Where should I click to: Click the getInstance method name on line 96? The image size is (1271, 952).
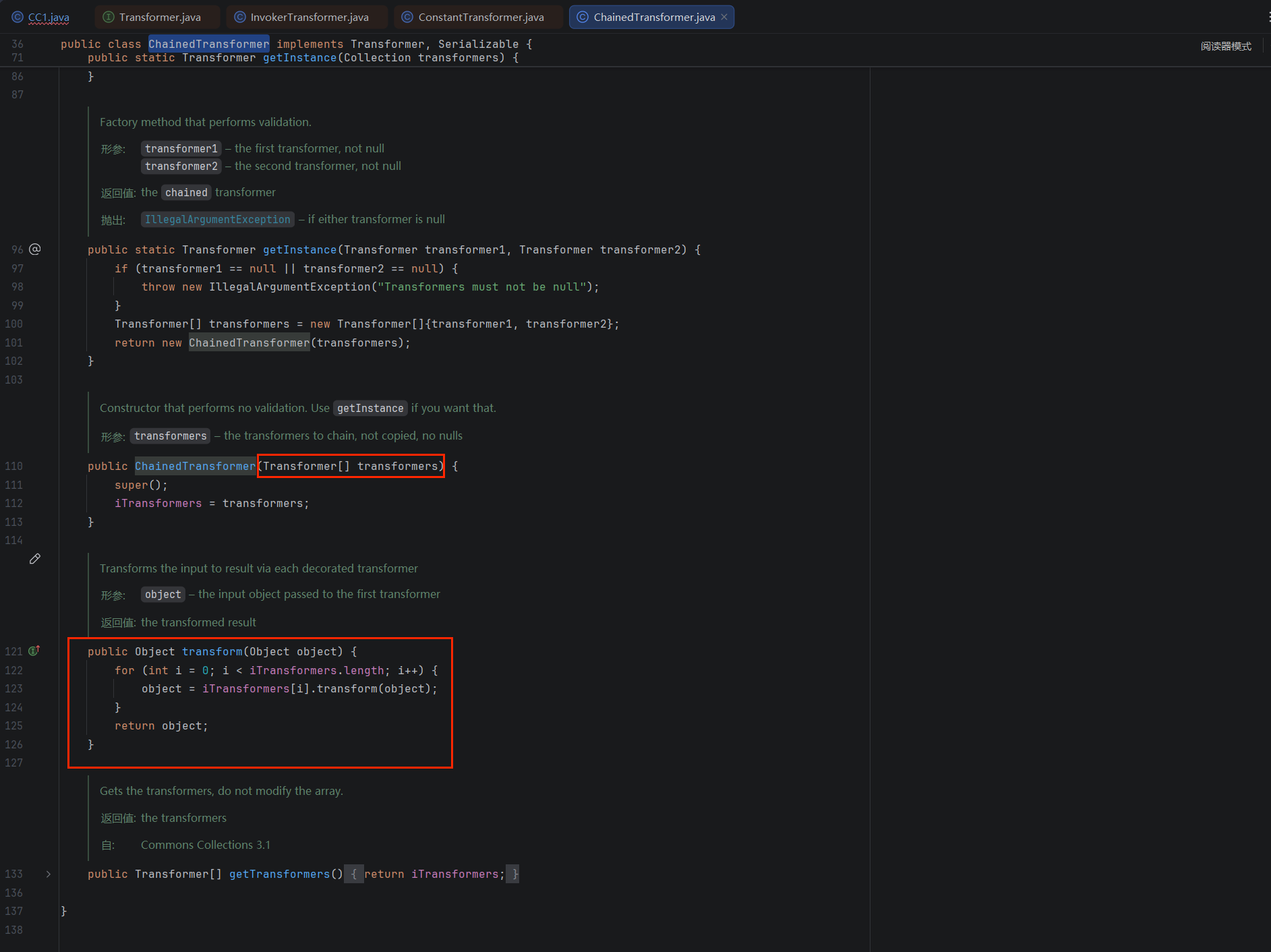(x=299, y=249)
